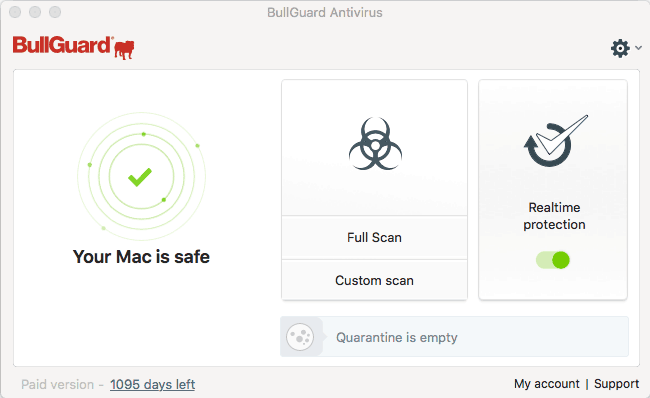Turn off the Realtime protection switch
Screen dimensions: 650x398
553,260
